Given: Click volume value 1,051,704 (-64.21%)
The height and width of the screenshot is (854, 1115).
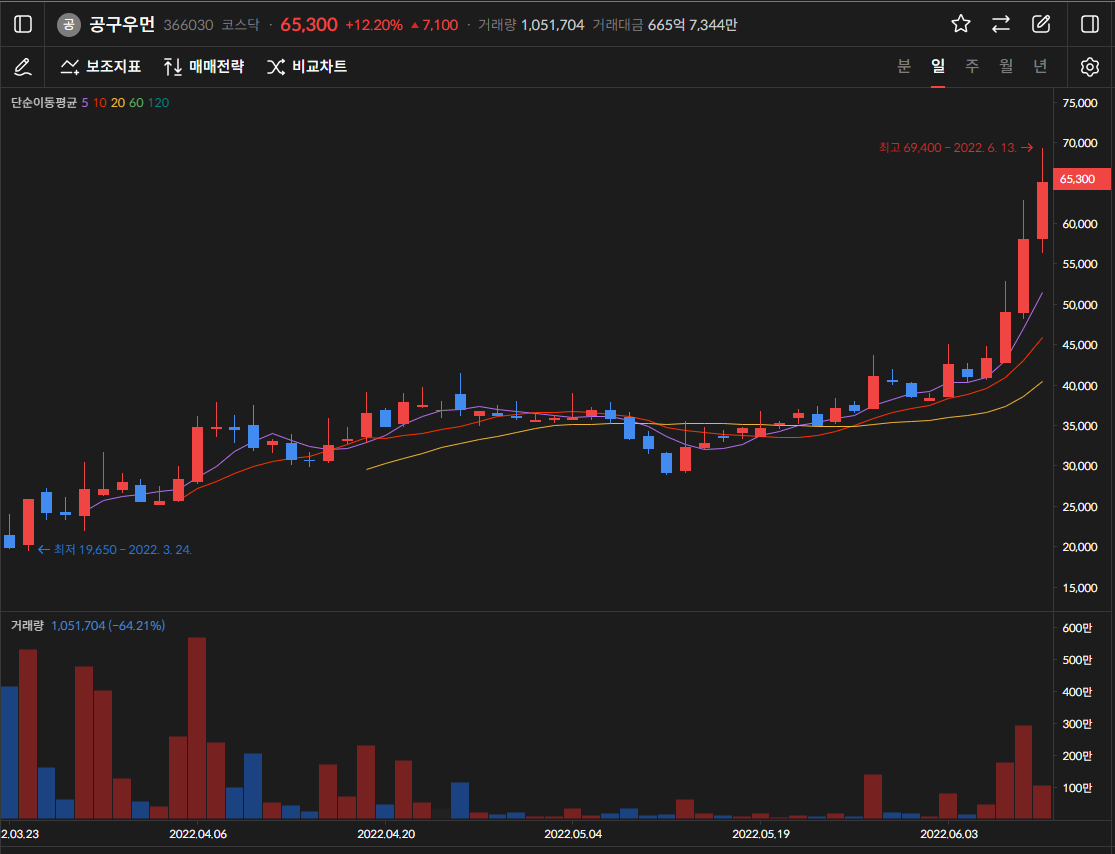Looking at the screenshot, I should (108, 625).
